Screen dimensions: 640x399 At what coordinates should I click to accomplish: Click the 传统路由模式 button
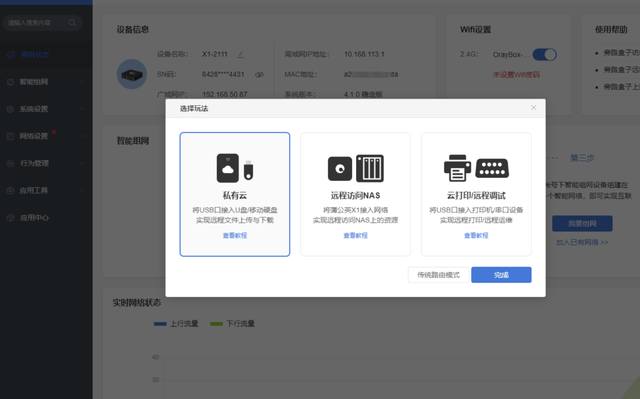point(438,275)
